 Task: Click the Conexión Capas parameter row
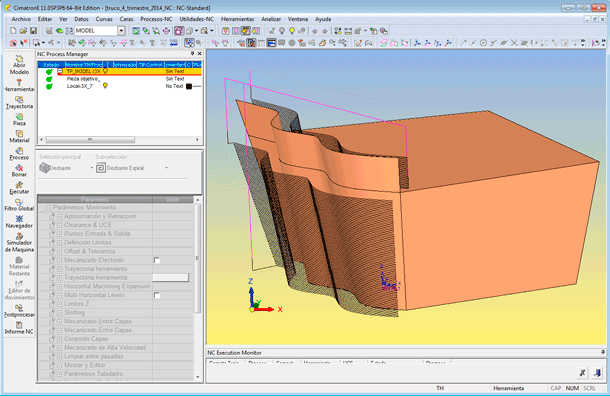tap(116, 339)
